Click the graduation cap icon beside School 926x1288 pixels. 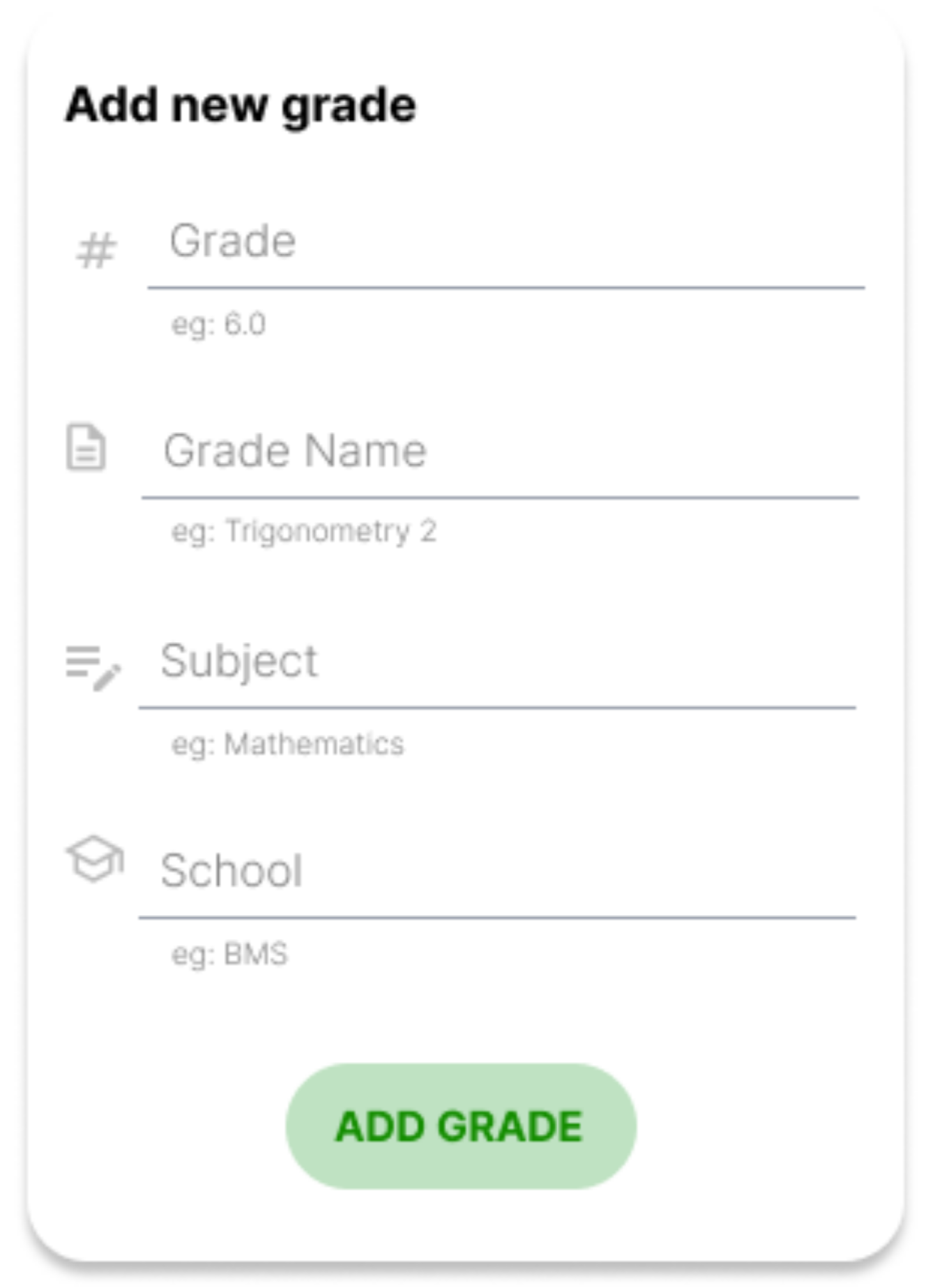(95, 859)
